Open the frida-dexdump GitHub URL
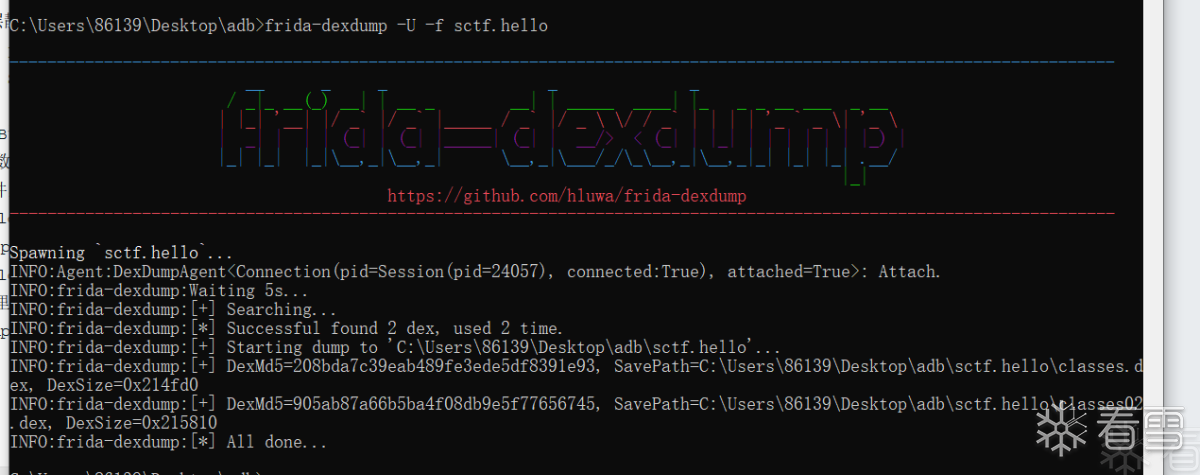The image size is (1200, 475). pyautogui.click(x=567, y=197)
